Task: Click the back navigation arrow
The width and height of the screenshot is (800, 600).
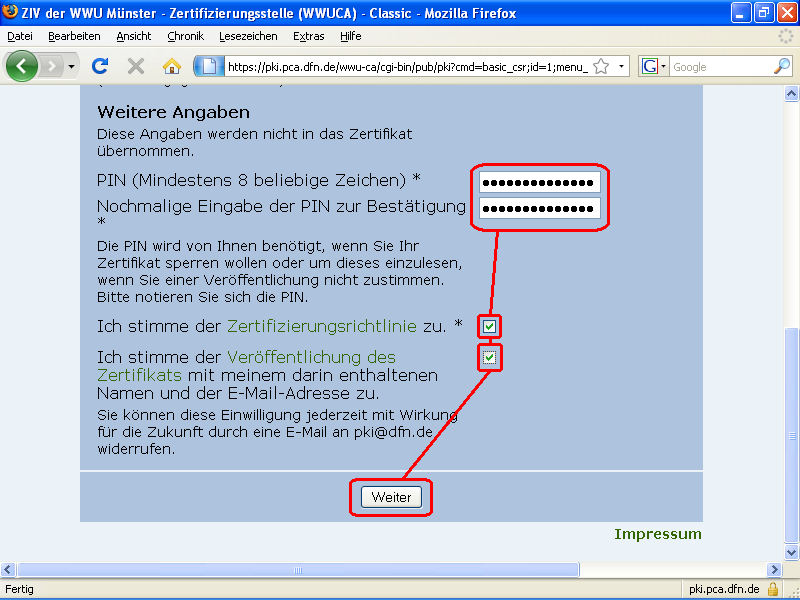Action: [22, 66]
